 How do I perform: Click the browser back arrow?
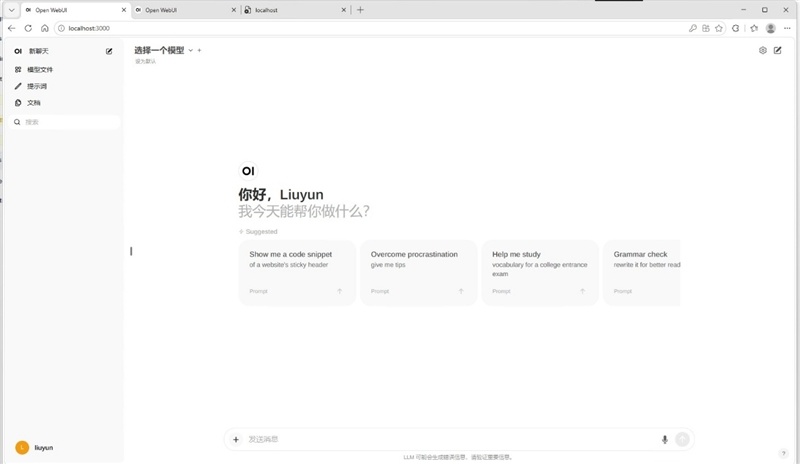click(x=12, y=28)
